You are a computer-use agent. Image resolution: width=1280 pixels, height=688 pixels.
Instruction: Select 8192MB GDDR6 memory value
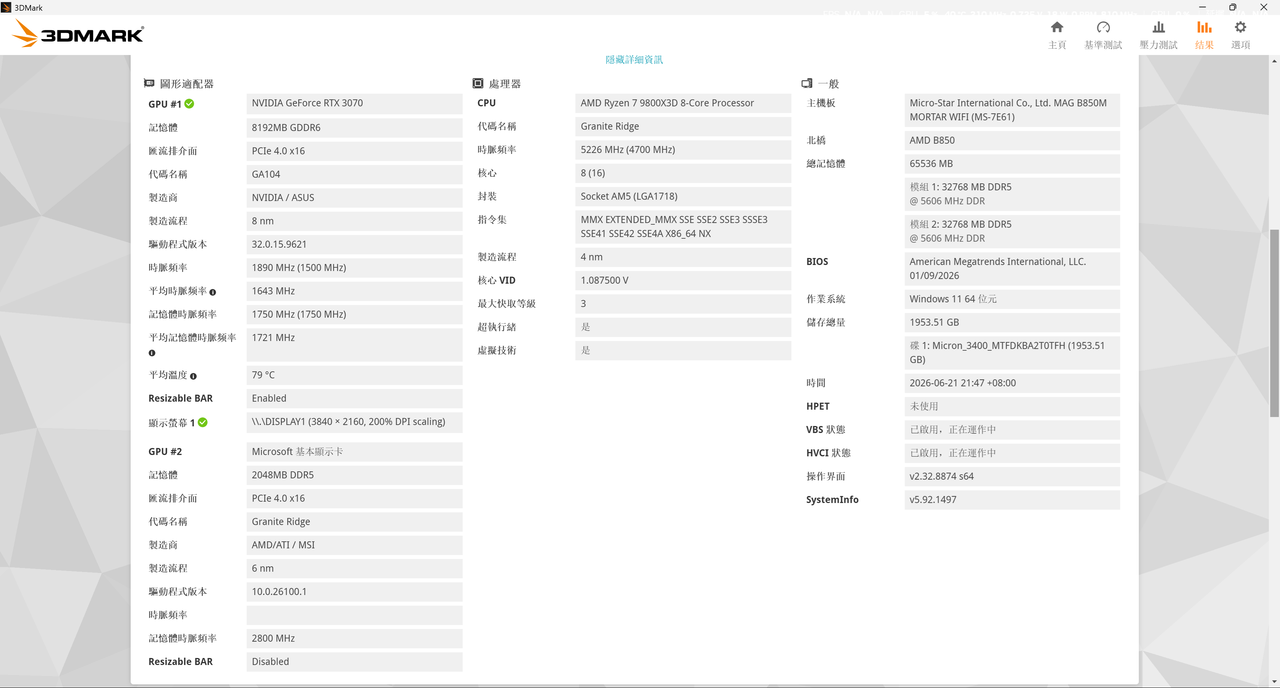354,127
